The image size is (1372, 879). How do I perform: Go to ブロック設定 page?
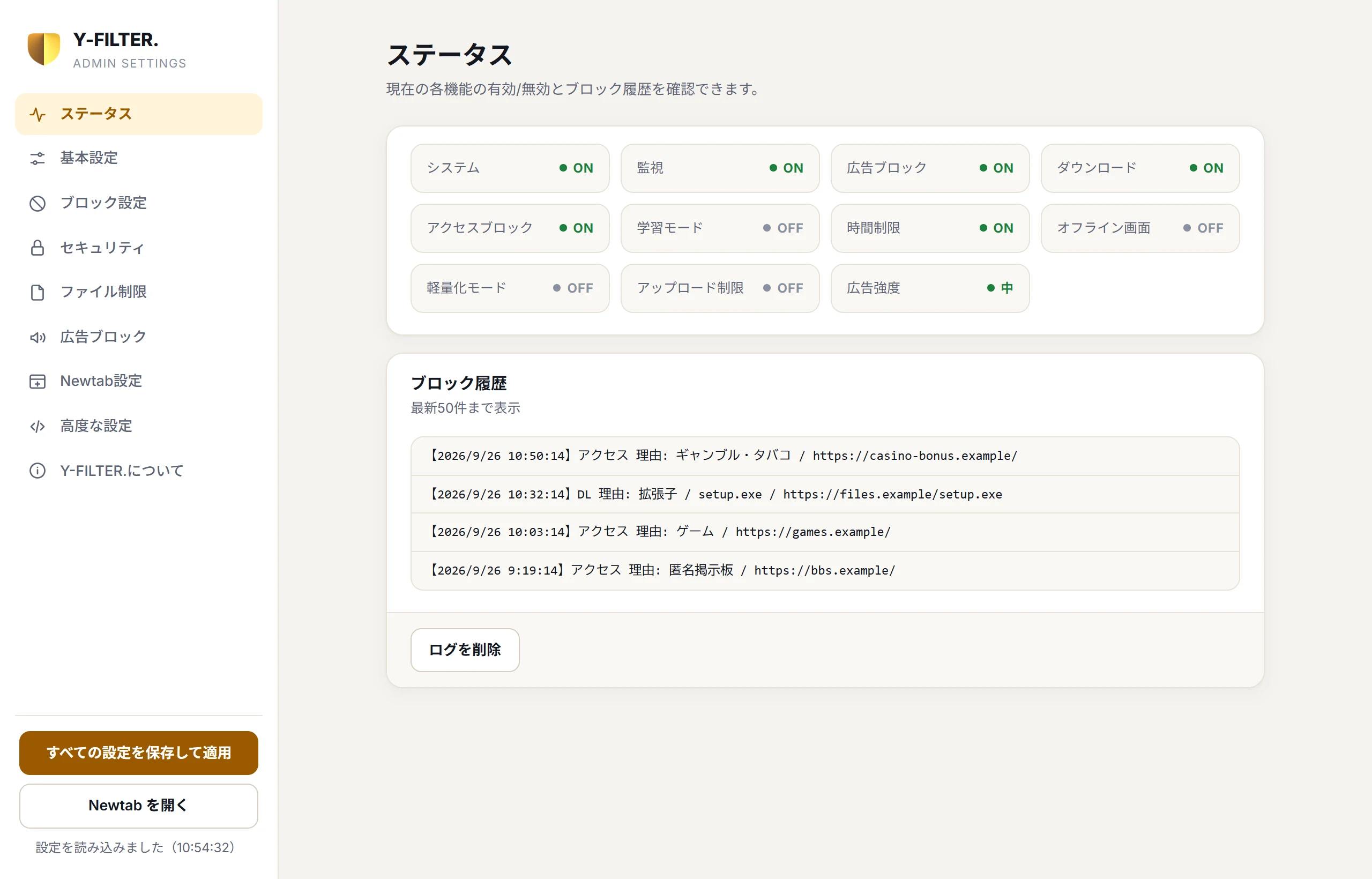click(139, 203)
